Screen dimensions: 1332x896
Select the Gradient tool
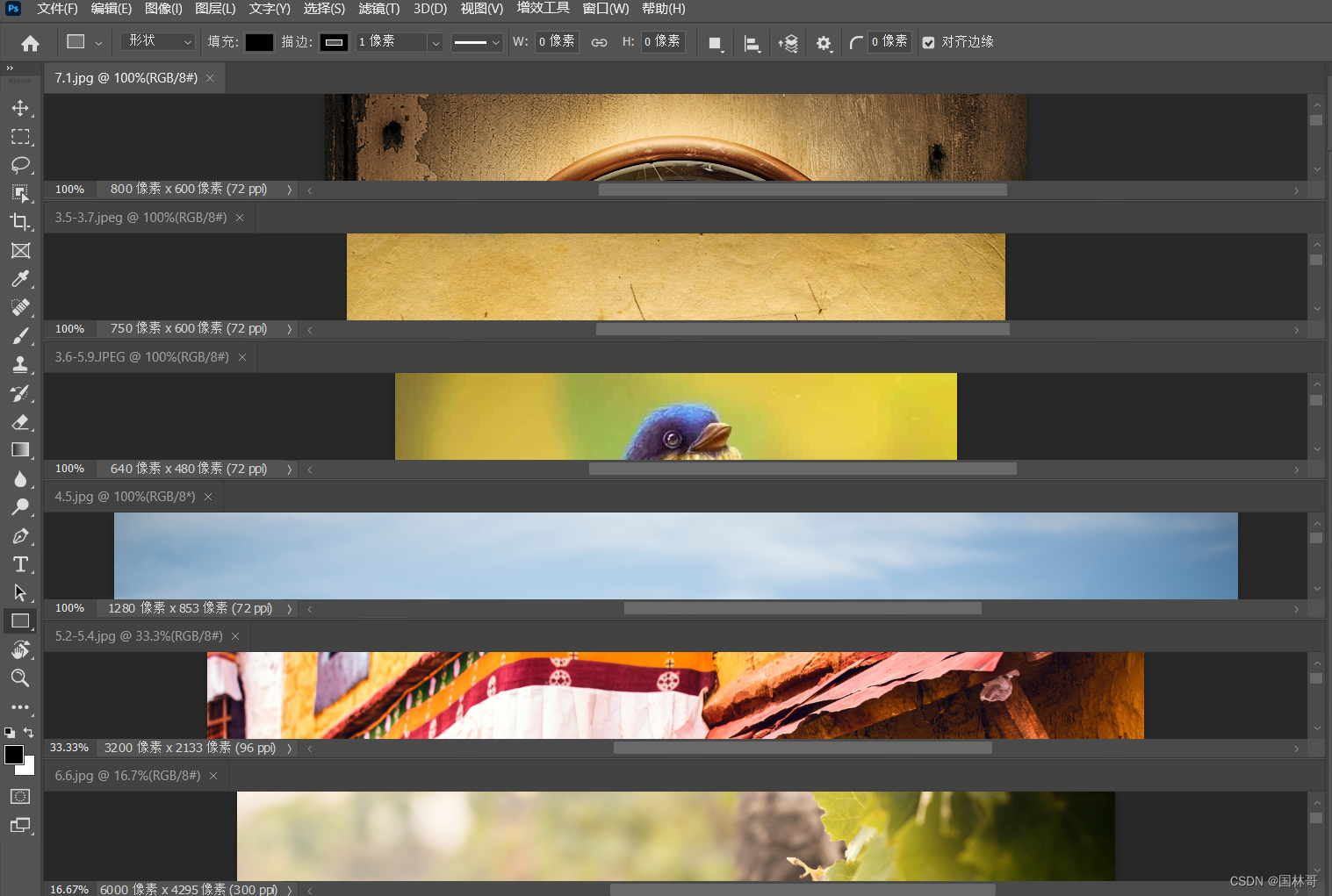[x=20, y=450]
